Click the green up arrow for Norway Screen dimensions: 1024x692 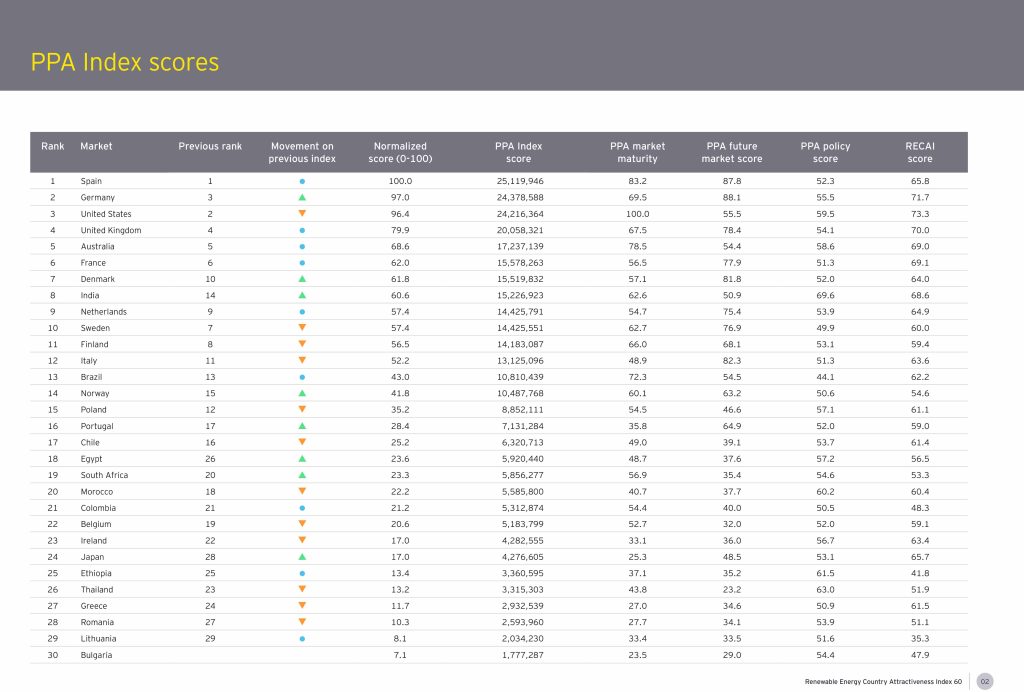click(302, 393)
